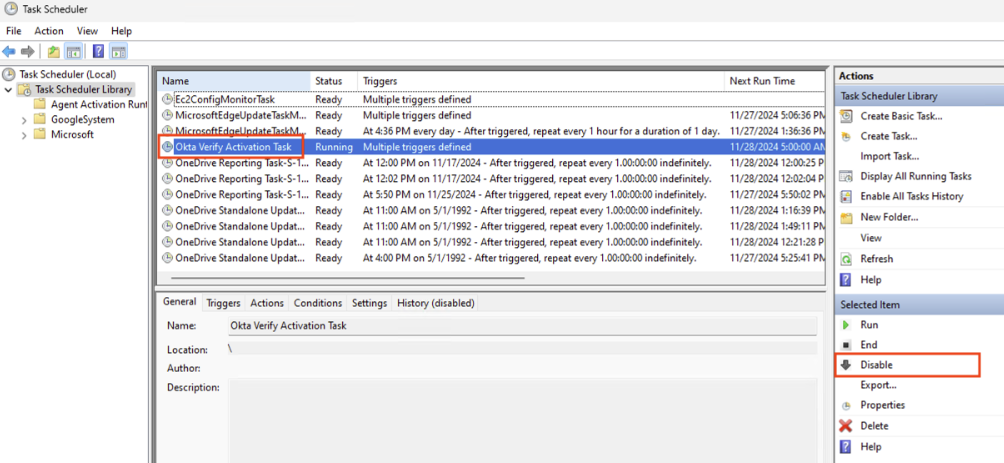Switch to the Actions tab in details pane
This screenshot has width=1004, height=463.
click(x=266, y=303)
